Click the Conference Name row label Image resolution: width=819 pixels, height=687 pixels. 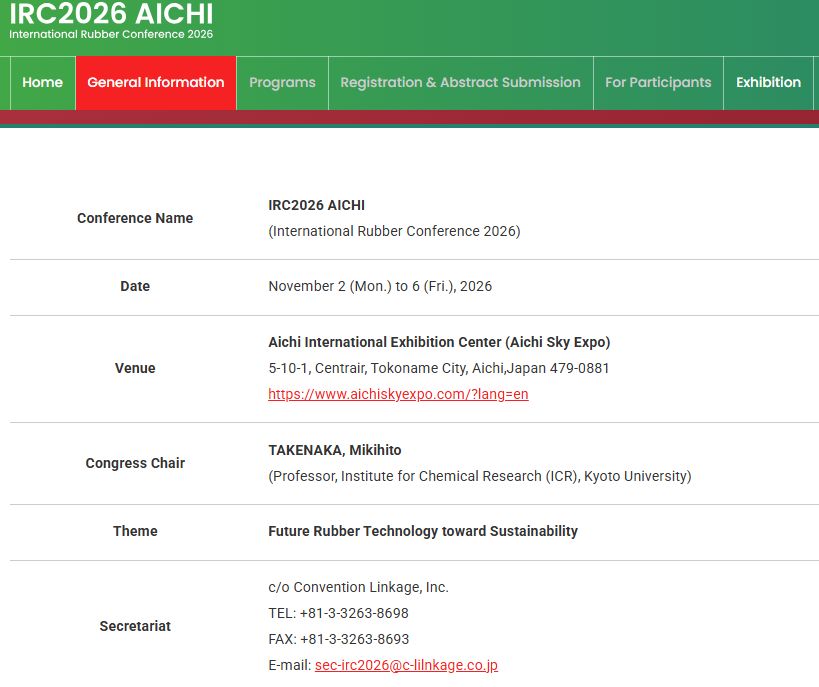click(x=135, y=218)
